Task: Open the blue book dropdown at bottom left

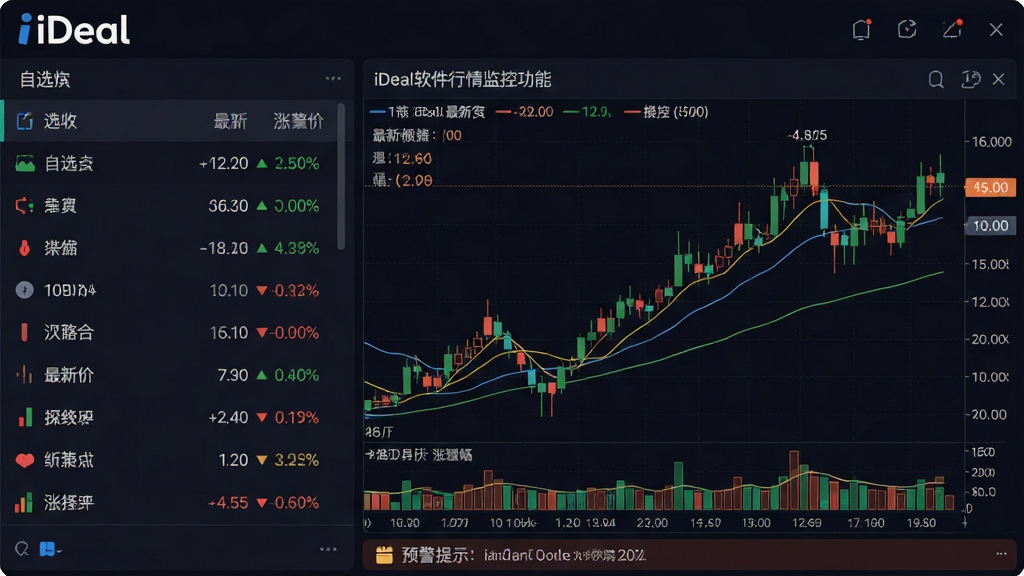Action: [50, 549]
